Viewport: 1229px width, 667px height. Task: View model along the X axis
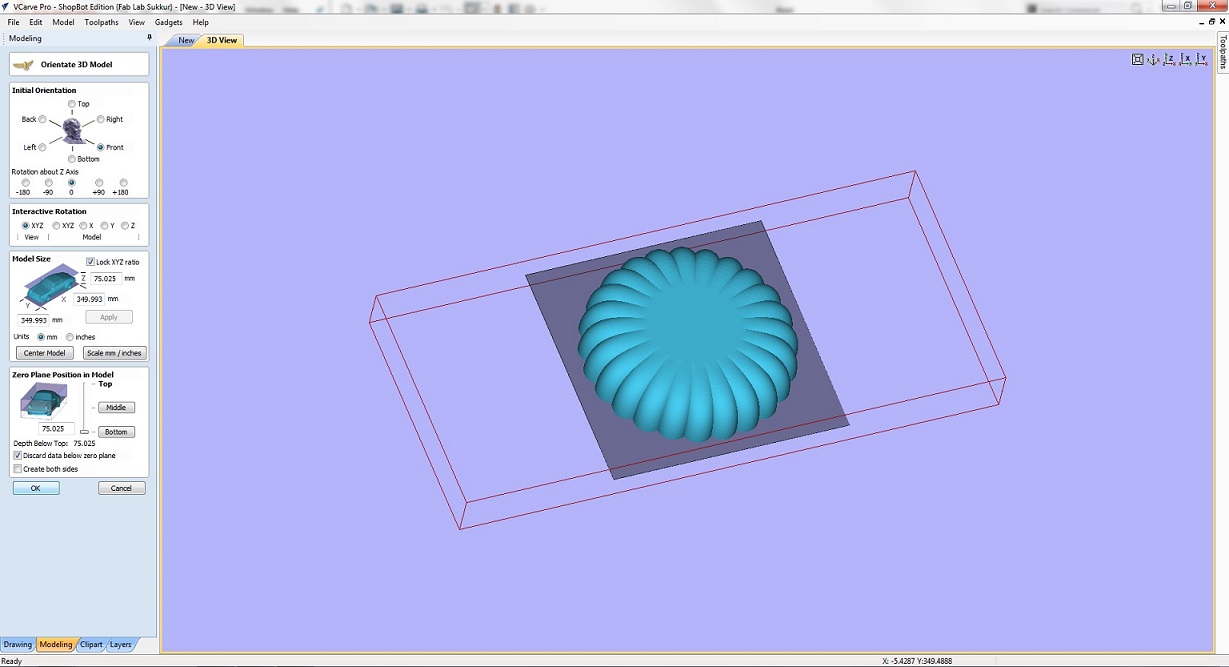tap(1185, 60)
